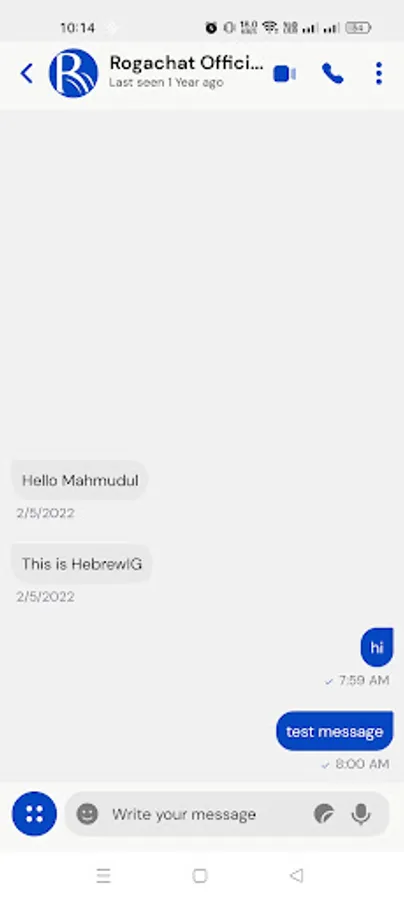Tap the Rogachat Official contact name

click(x=187, y=62)
